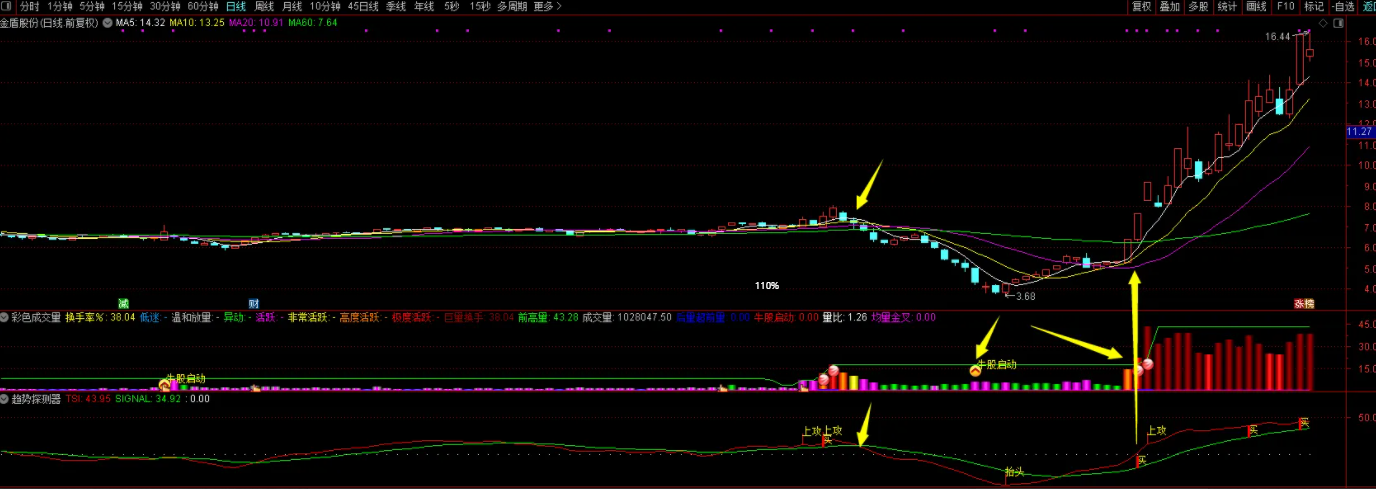Activate the 画线 drawing tools
This screenshot has height=489, width=1376.
pos(1257,6)
